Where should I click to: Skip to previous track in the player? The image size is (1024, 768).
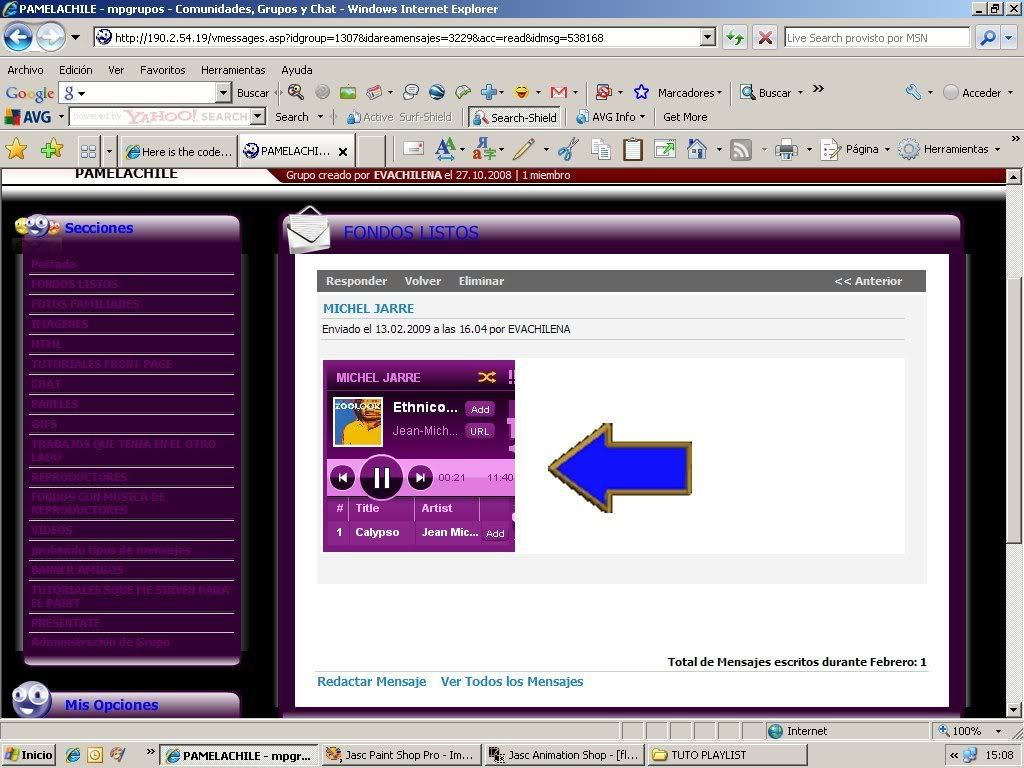[x=342, y=478]
